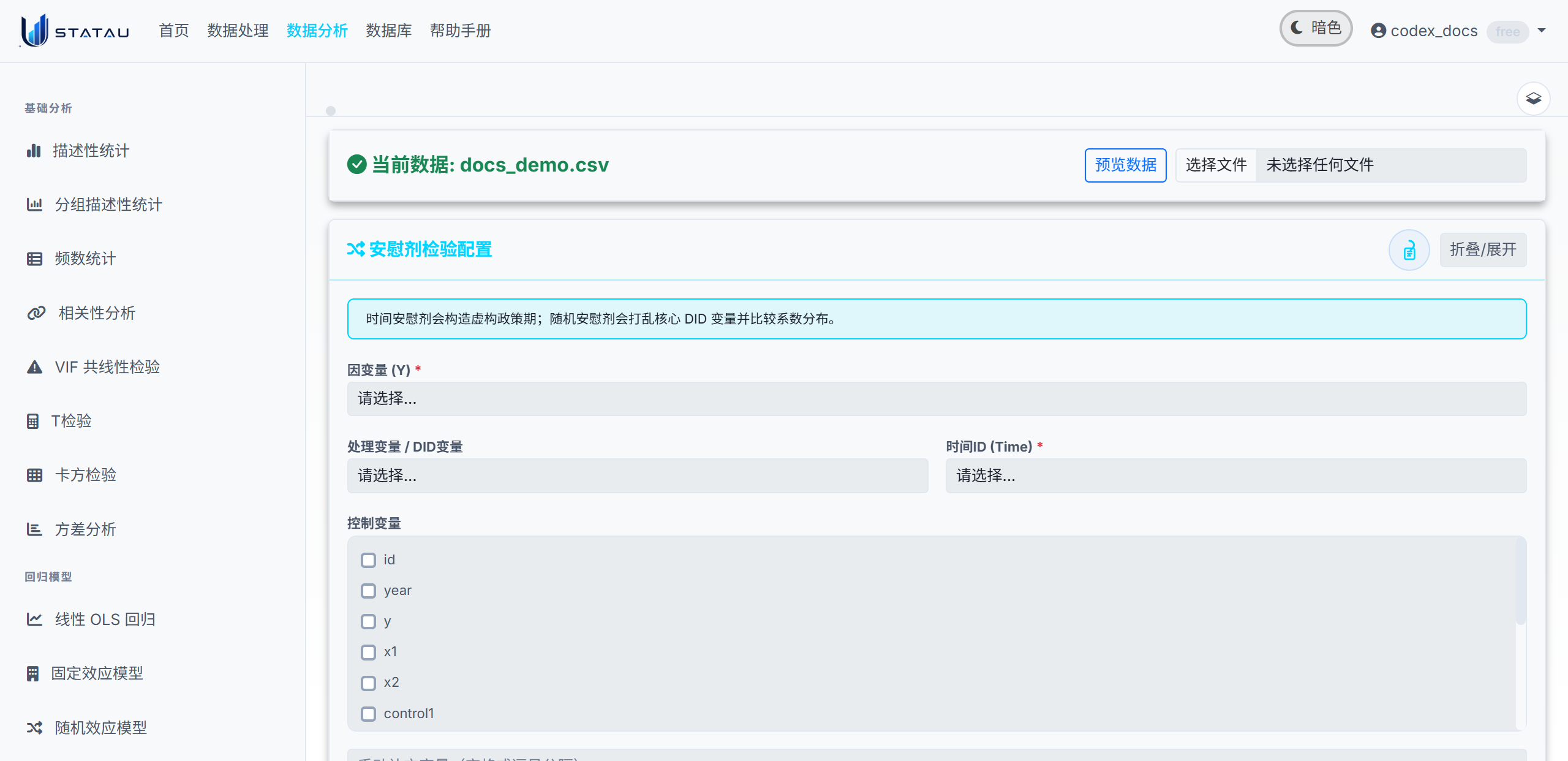Click the linear OLS regression line chart icon
Viewport: 1568px width, 761px height.
tap(34, 619)
